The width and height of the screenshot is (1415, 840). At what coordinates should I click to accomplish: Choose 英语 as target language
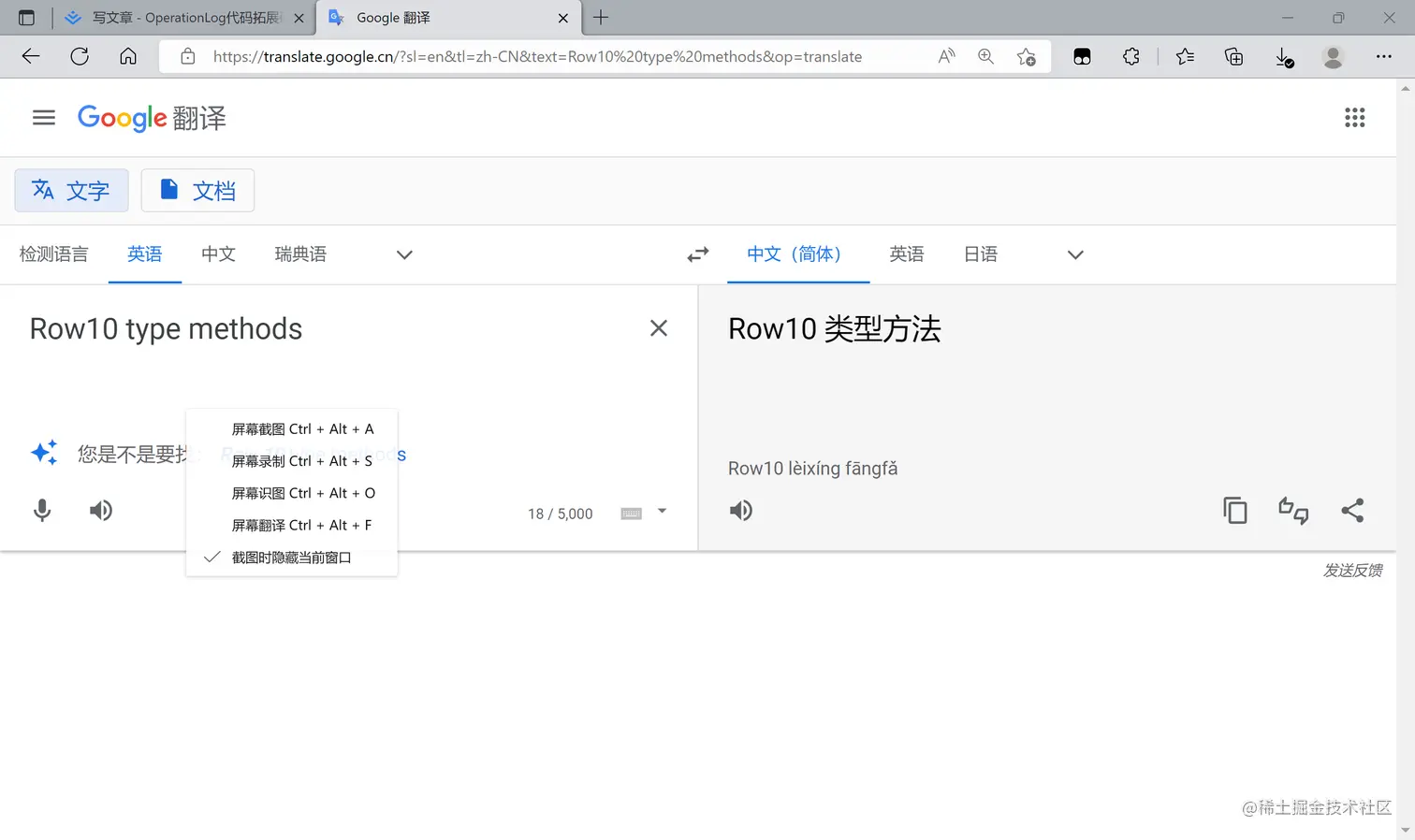click(906, 254)
